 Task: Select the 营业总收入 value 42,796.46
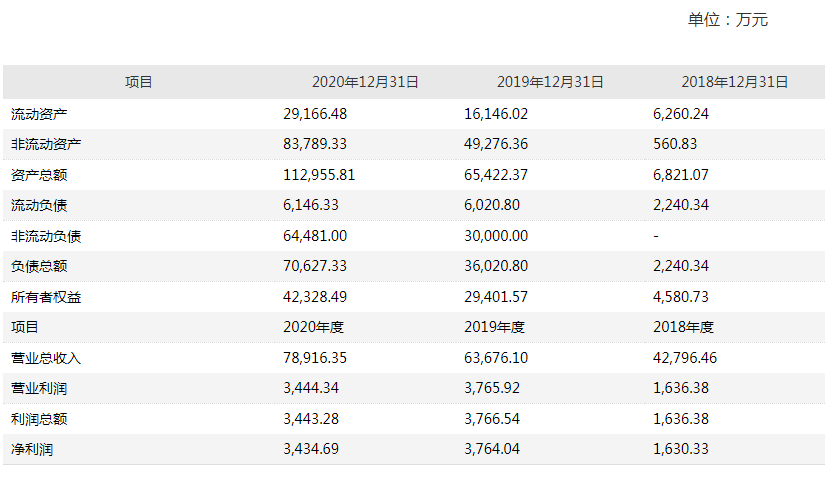[x=684, y=358]
